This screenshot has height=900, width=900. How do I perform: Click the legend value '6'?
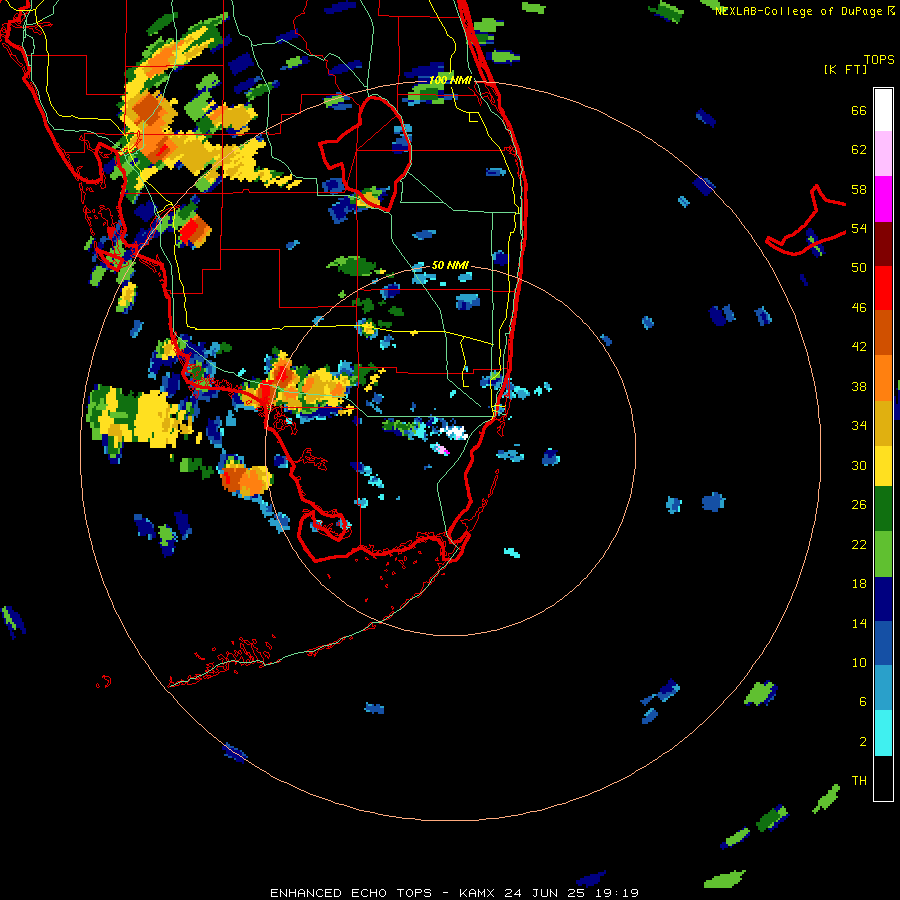(863, 701)
